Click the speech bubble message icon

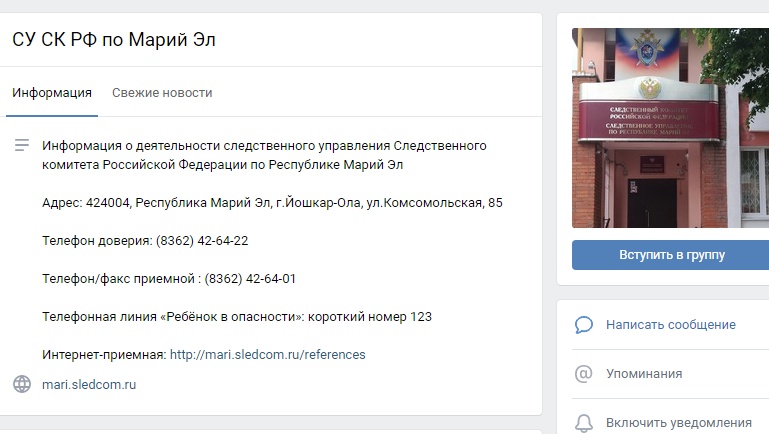[x=584, y=325]
